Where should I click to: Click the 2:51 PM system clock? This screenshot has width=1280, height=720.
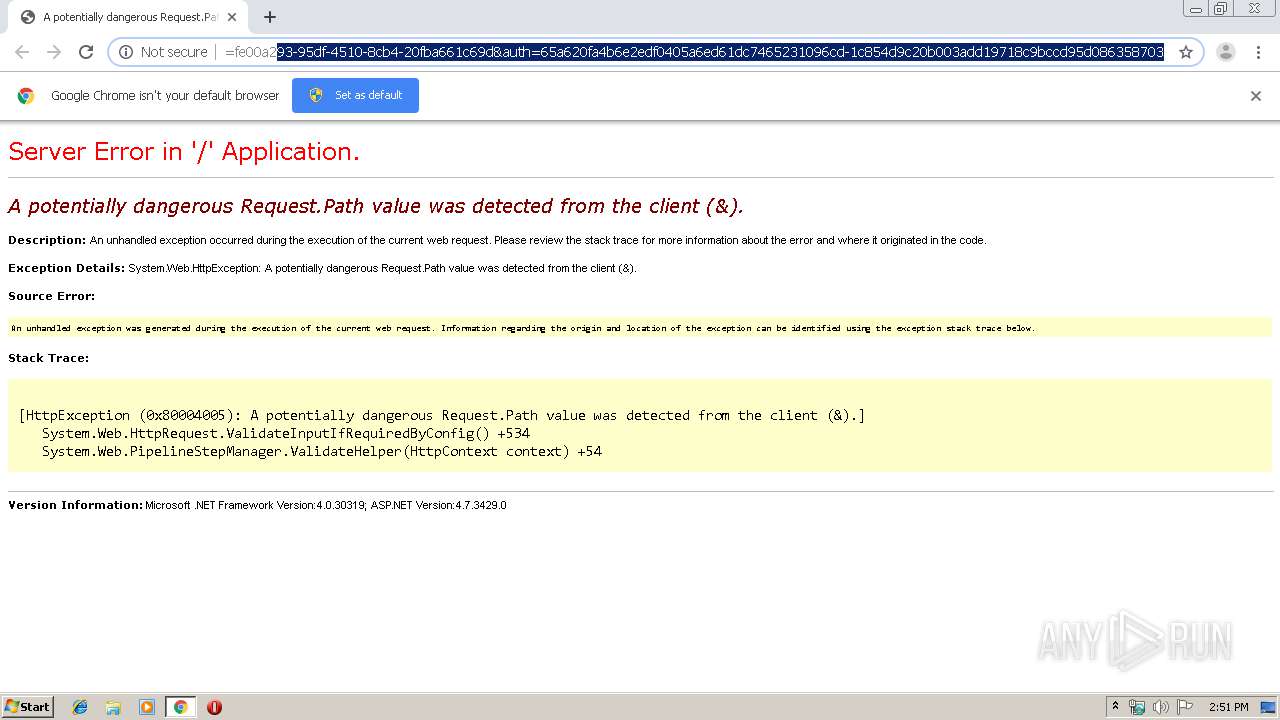[1228, 707]
